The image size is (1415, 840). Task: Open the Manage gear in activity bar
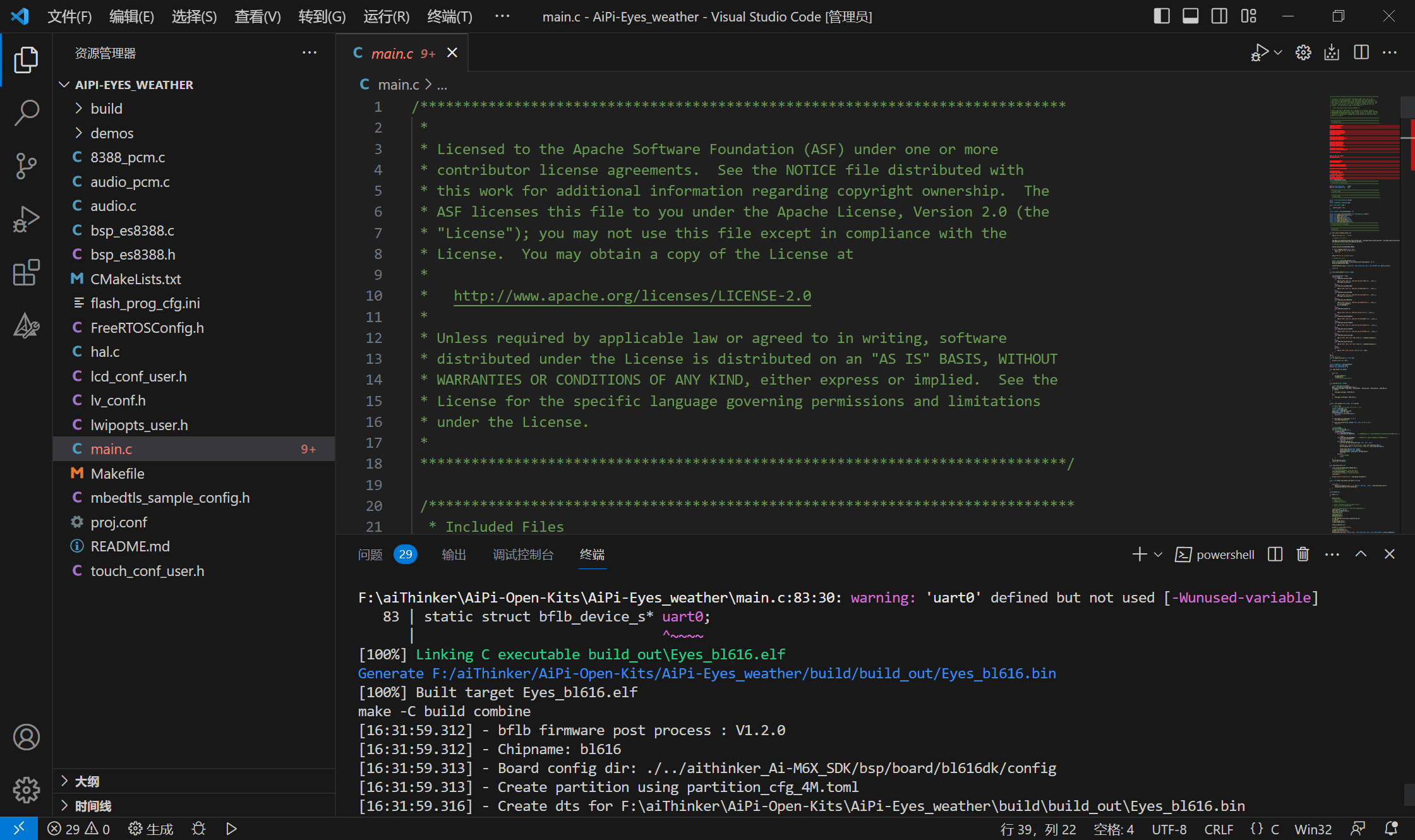click(26, 789)
